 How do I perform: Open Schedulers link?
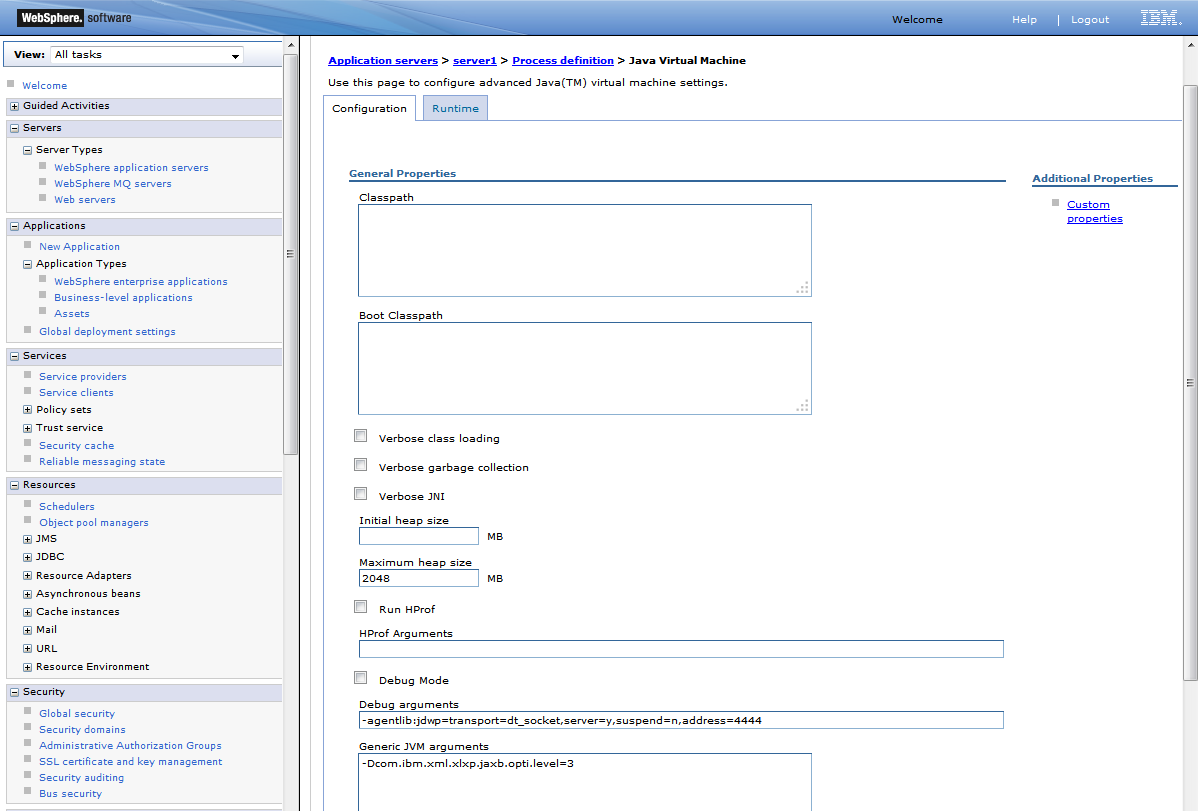tap(67, 507)
